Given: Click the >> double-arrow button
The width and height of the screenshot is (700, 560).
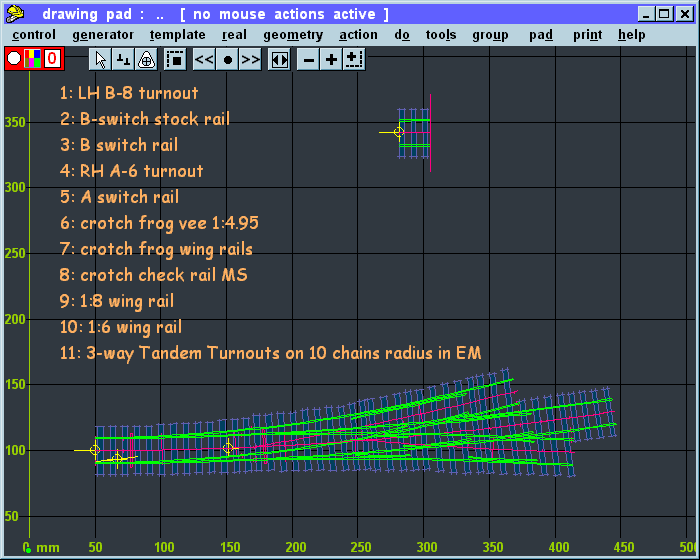Looking at the screenshot, I should [250, 59].
